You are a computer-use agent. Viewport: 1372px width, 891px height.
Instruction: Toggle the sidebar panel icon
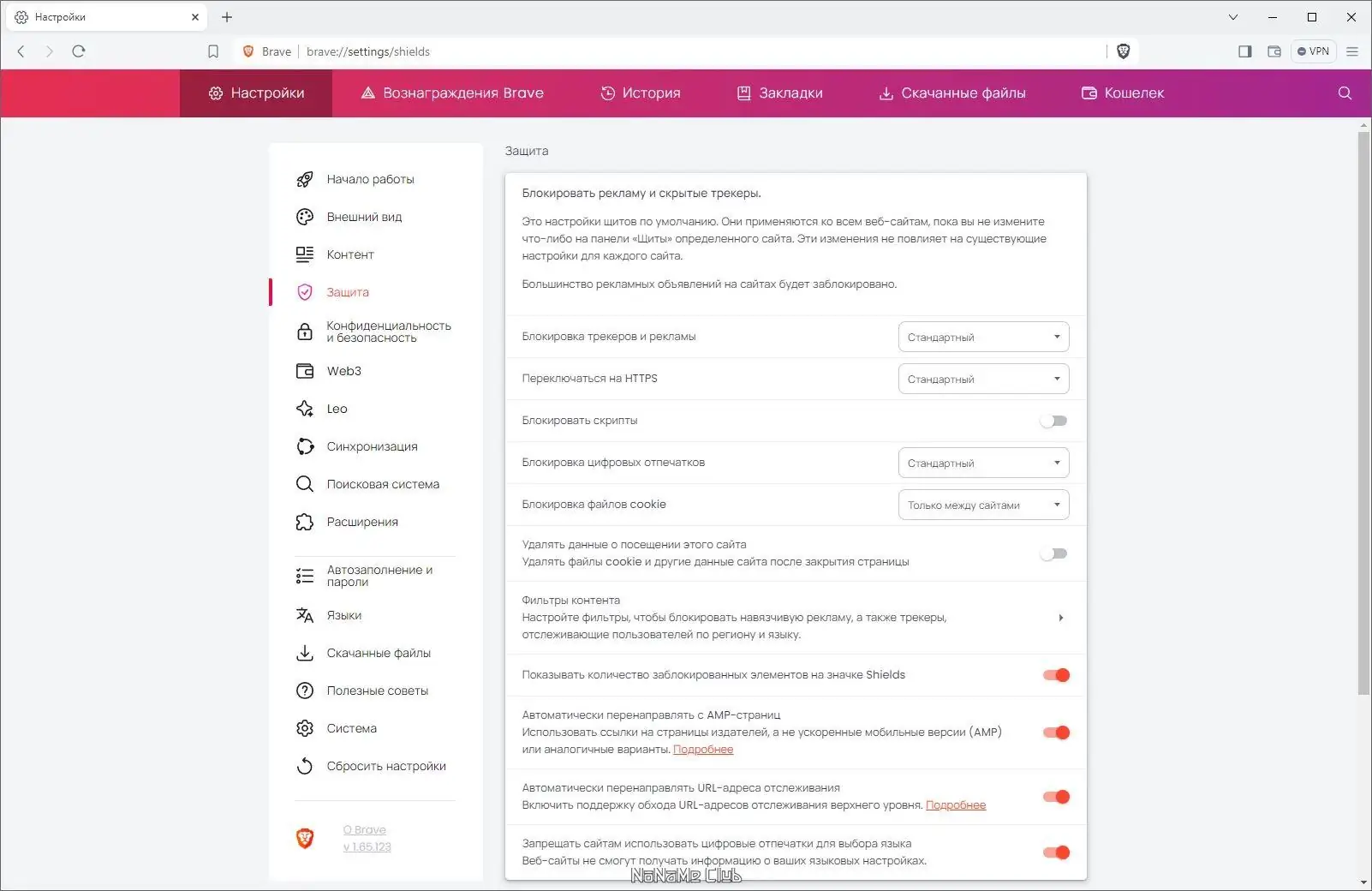1245,51
